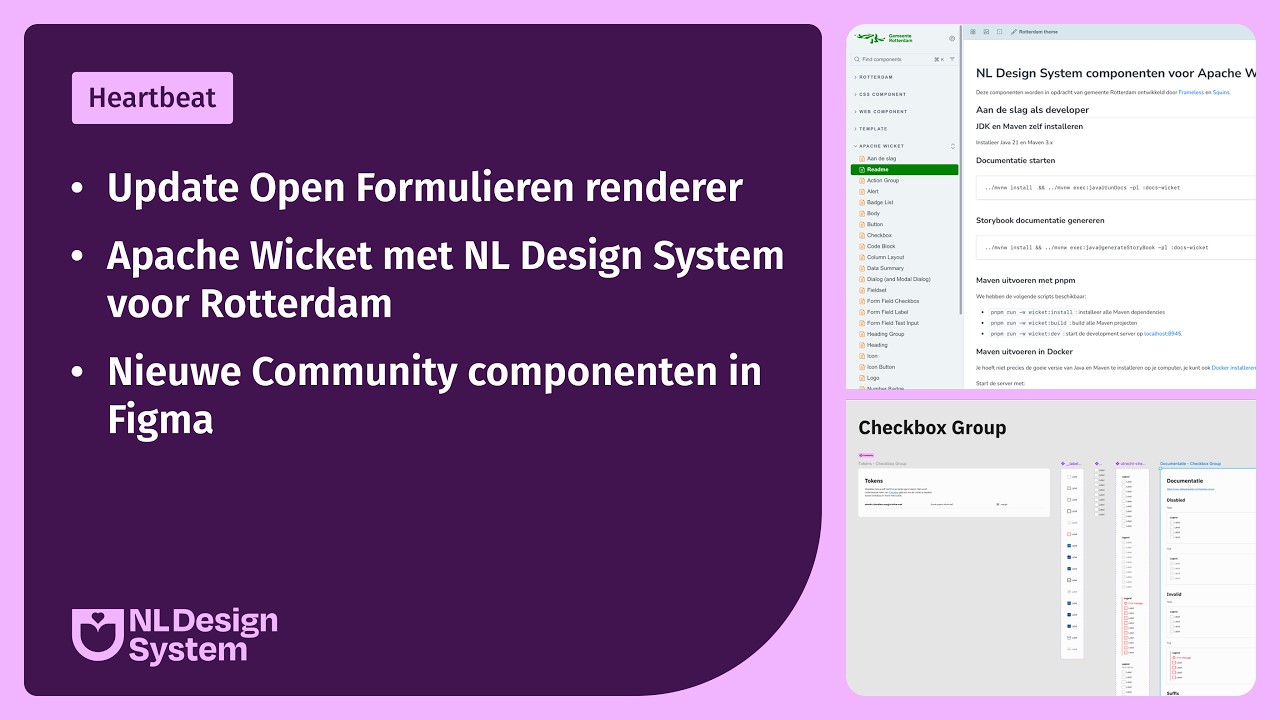Click document icon beside the Icon item
Image resolution: width=1280 pixels, height=720 pixels.
pyautogui.click(x=862, y=356)
